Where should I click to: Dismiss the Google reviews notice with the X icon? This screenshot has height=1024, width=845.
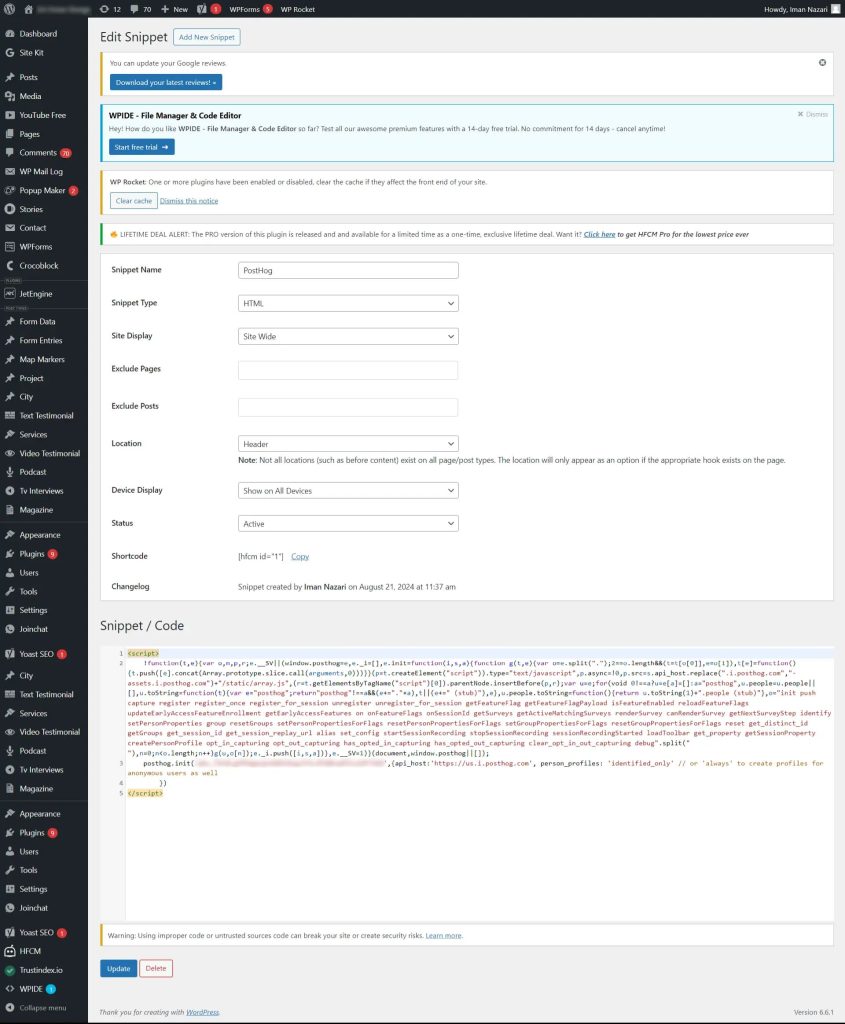[x=822, y=63]
